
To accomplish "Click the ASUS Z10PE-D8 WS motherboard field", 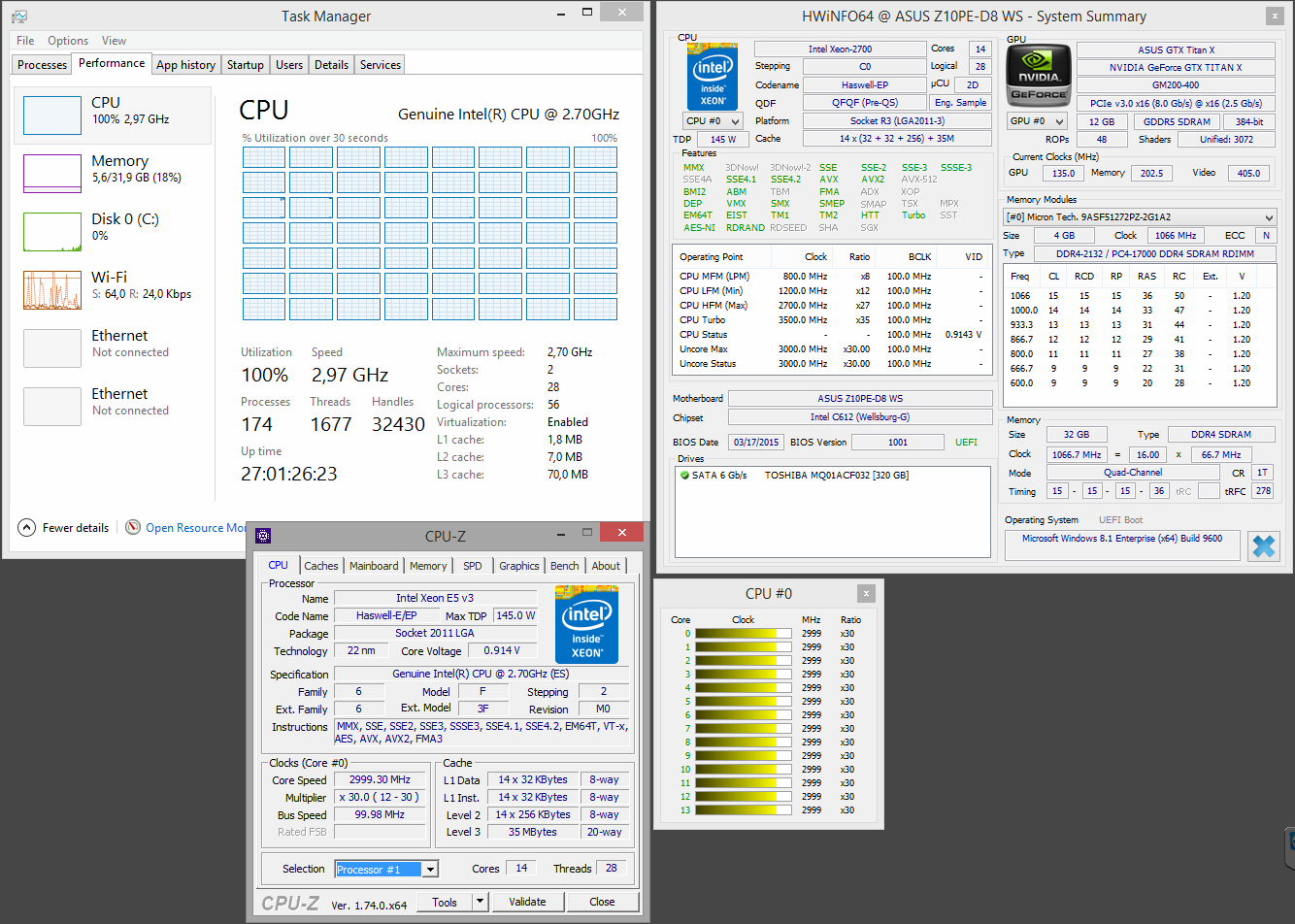I will pos(860,399).
